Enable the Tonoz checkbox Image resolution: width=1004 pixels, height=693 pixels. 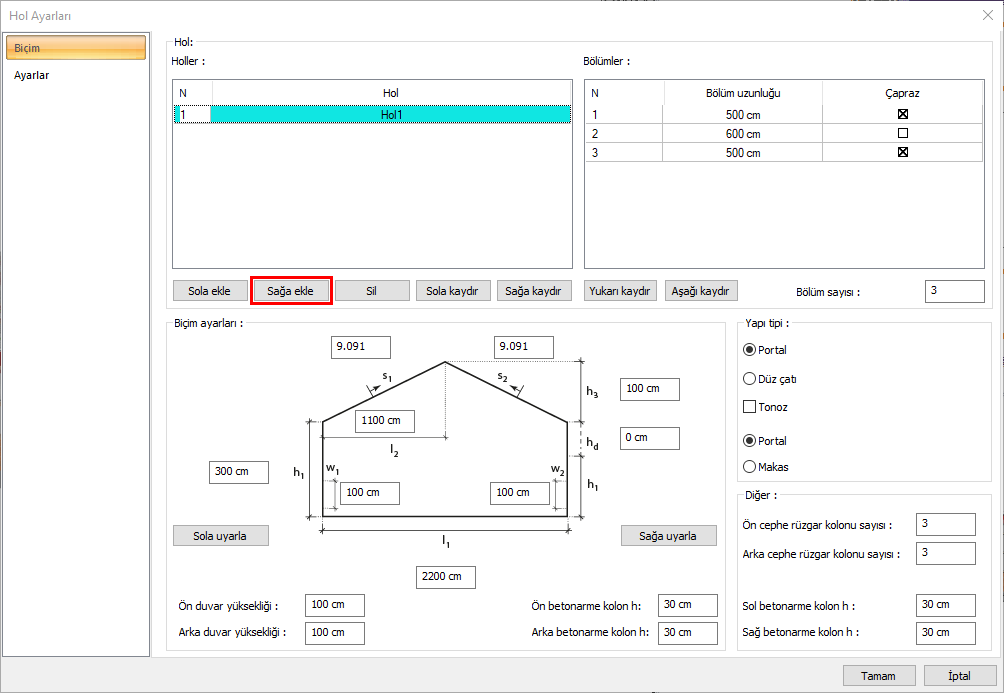(750, 407)
